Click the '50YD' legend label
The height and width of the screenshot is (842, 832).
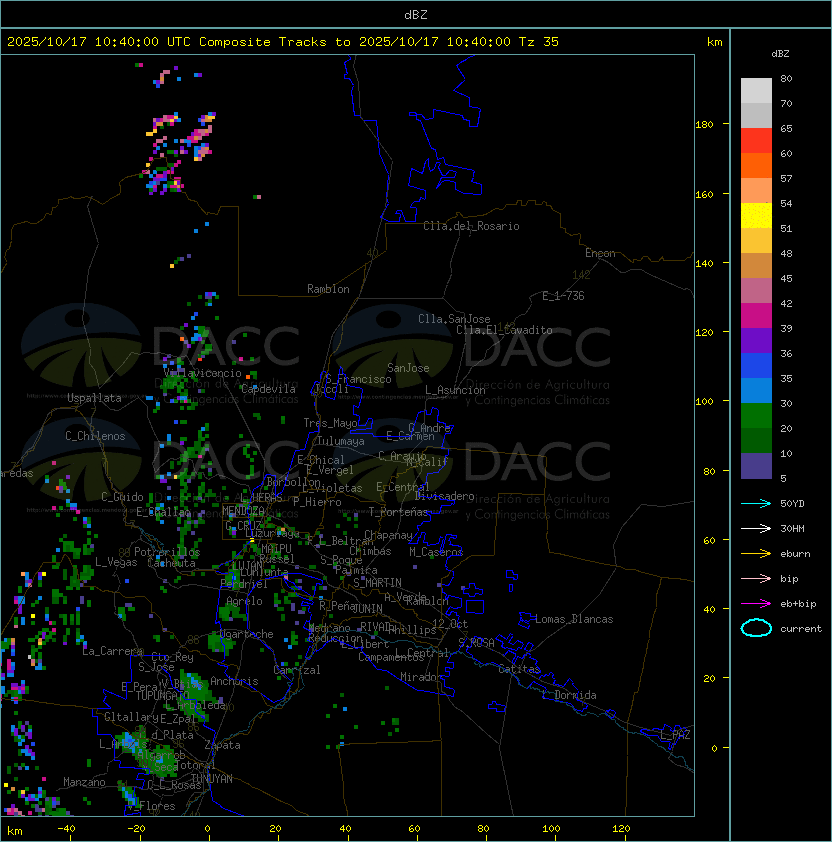click(792, 504)
